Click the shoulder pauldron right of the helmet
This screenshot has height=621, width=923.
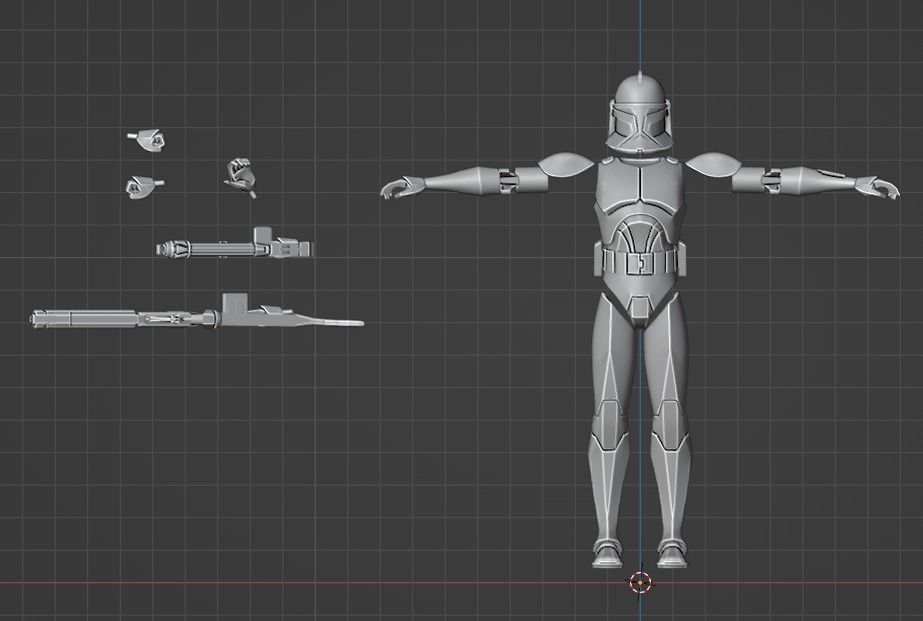click(714, 164)
